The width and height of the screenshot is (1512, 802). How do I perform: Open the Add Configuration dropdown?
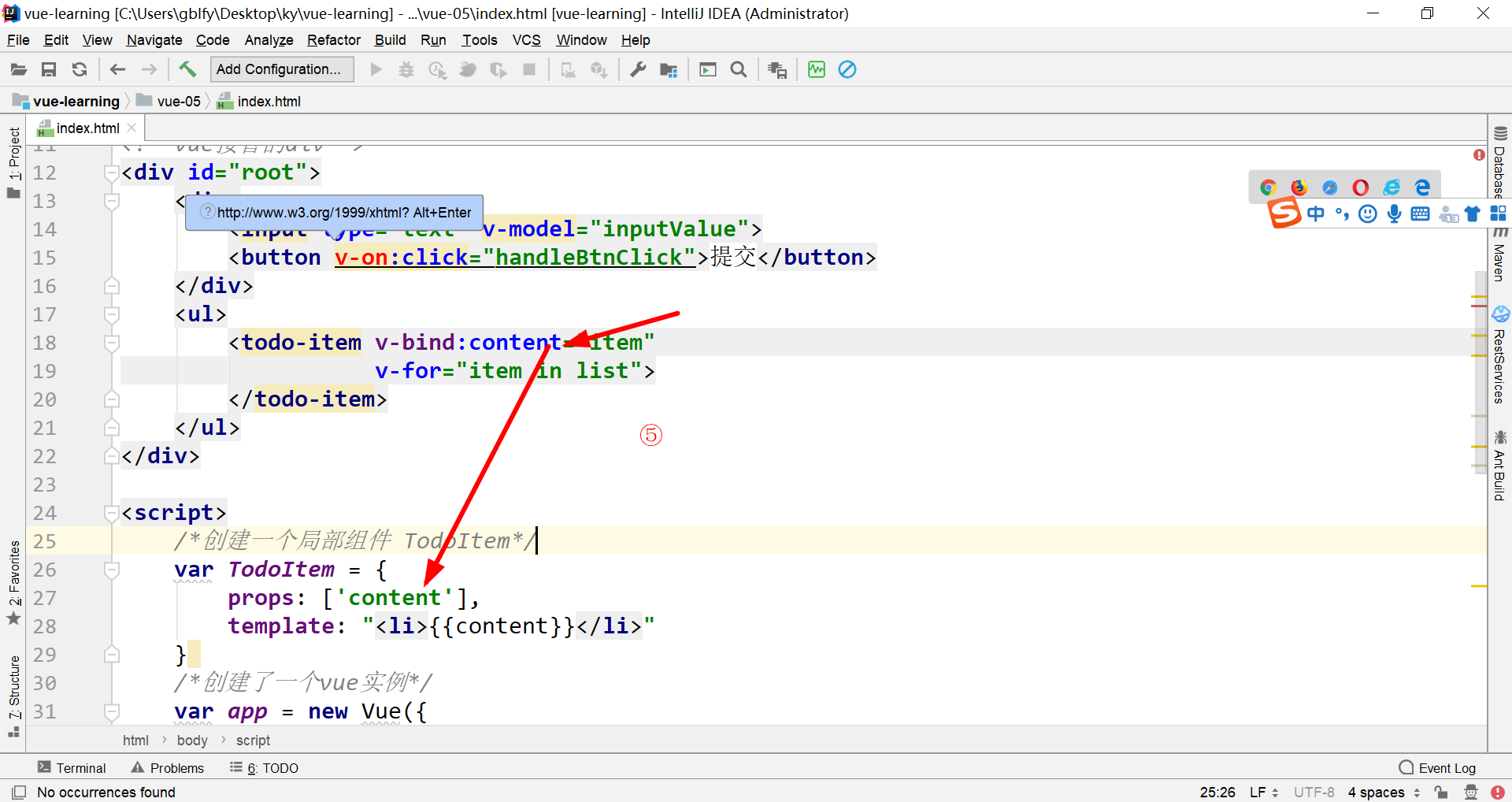[282, 69]
